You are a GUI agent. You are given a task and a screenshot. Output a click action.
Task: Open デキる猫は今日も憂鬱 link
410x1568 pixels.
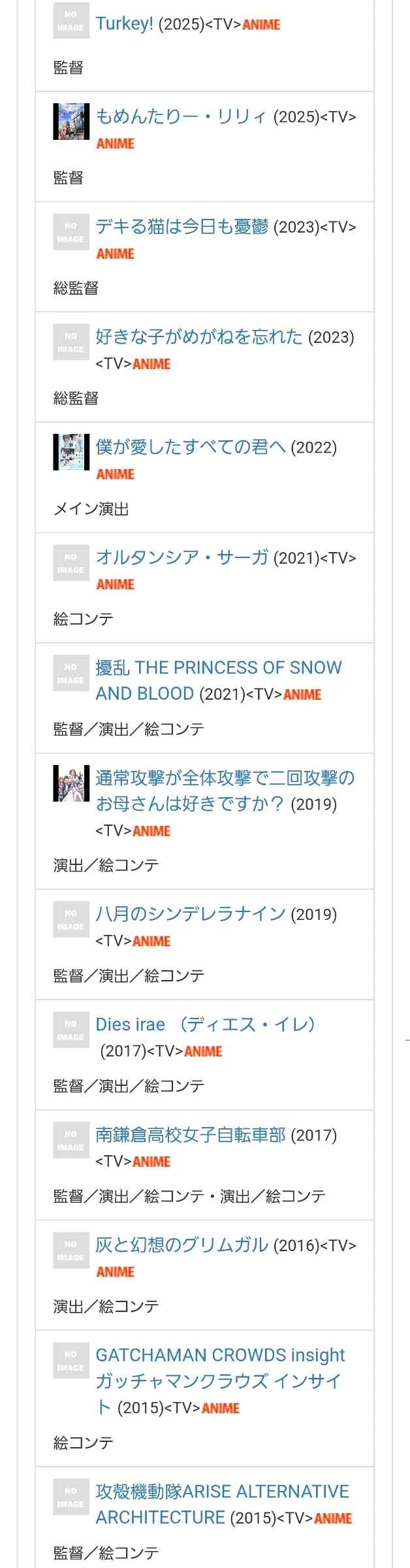[x=181, y=227]
